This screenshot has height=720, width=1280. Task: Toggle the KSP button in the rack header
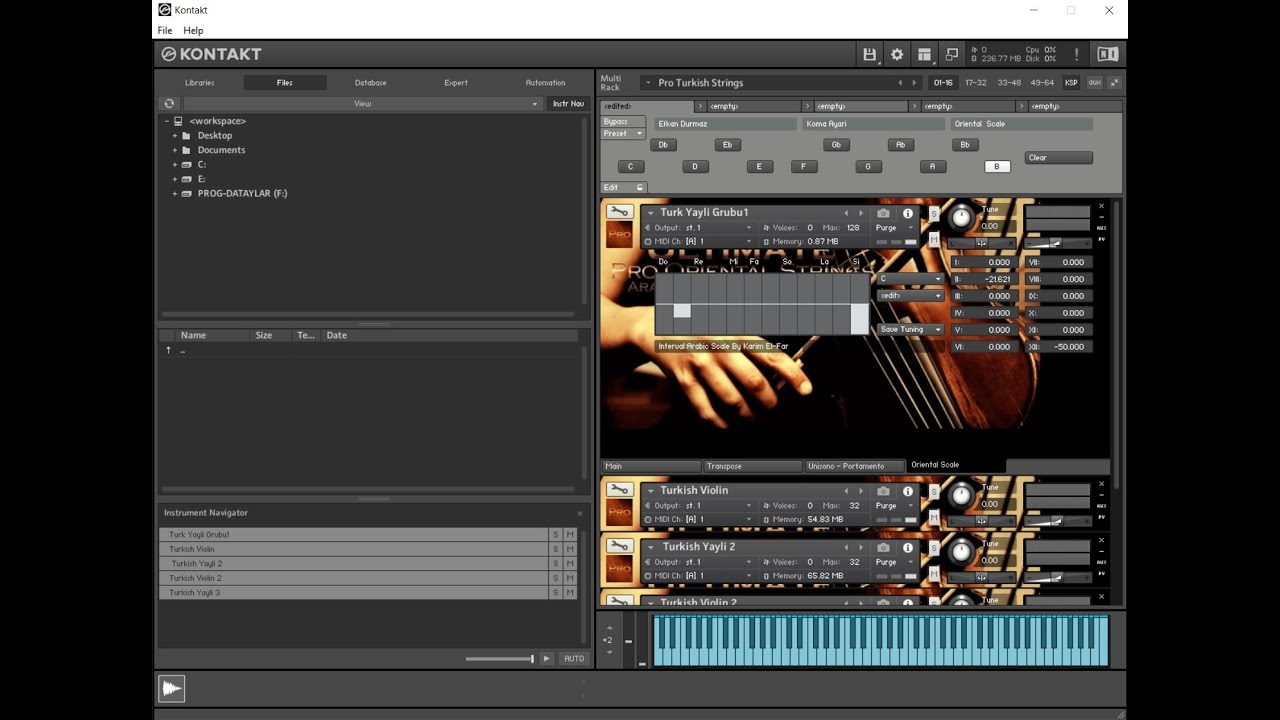[x=1071, y=83]
